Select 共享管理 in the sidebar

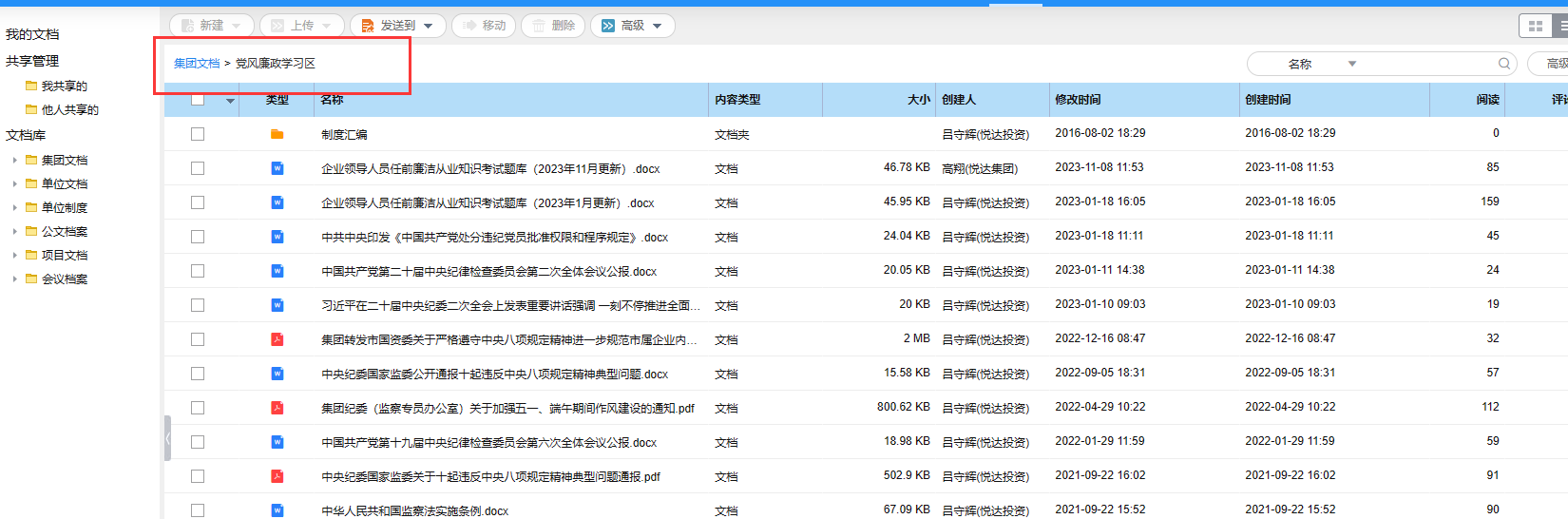(32, 61)
